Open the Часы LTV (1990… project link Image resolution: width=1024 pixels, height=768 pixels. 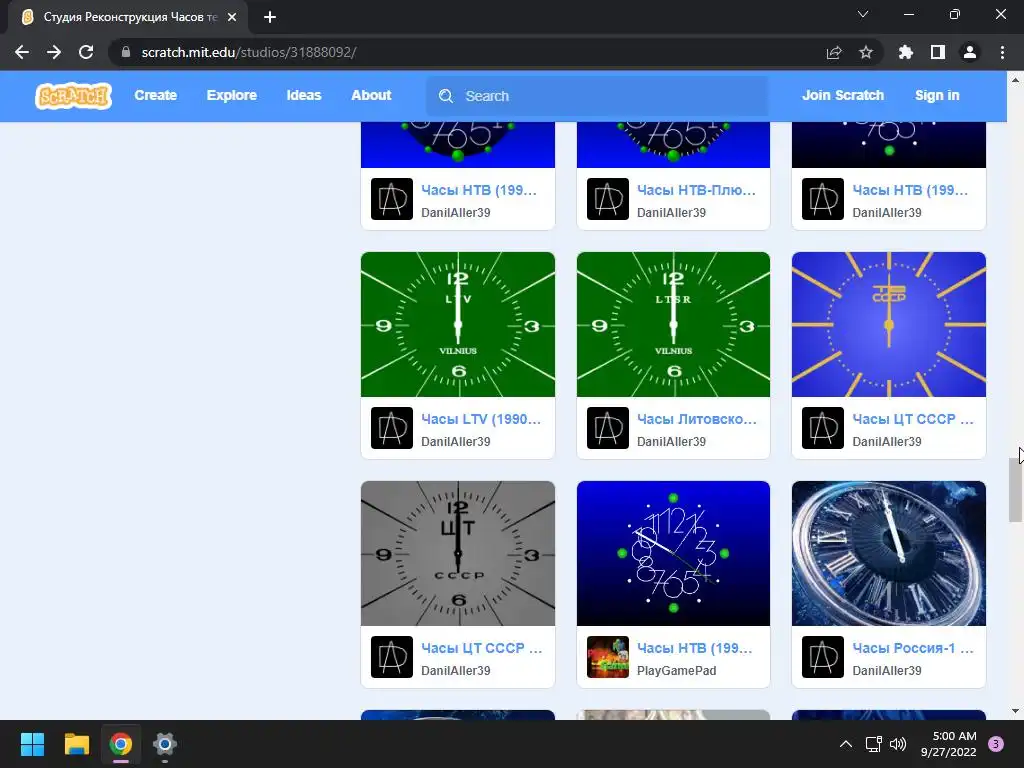pyautogui.click(x=481, y=419)
